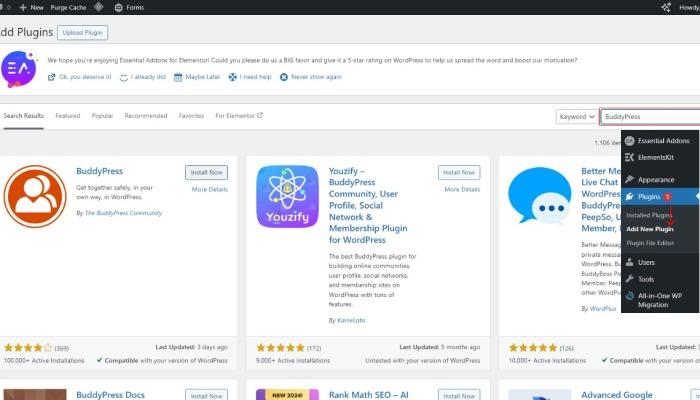Screen dimensions: 700x400
Task: Click 'Untested with your version of WordPress' text
Action: click(422, 360)
